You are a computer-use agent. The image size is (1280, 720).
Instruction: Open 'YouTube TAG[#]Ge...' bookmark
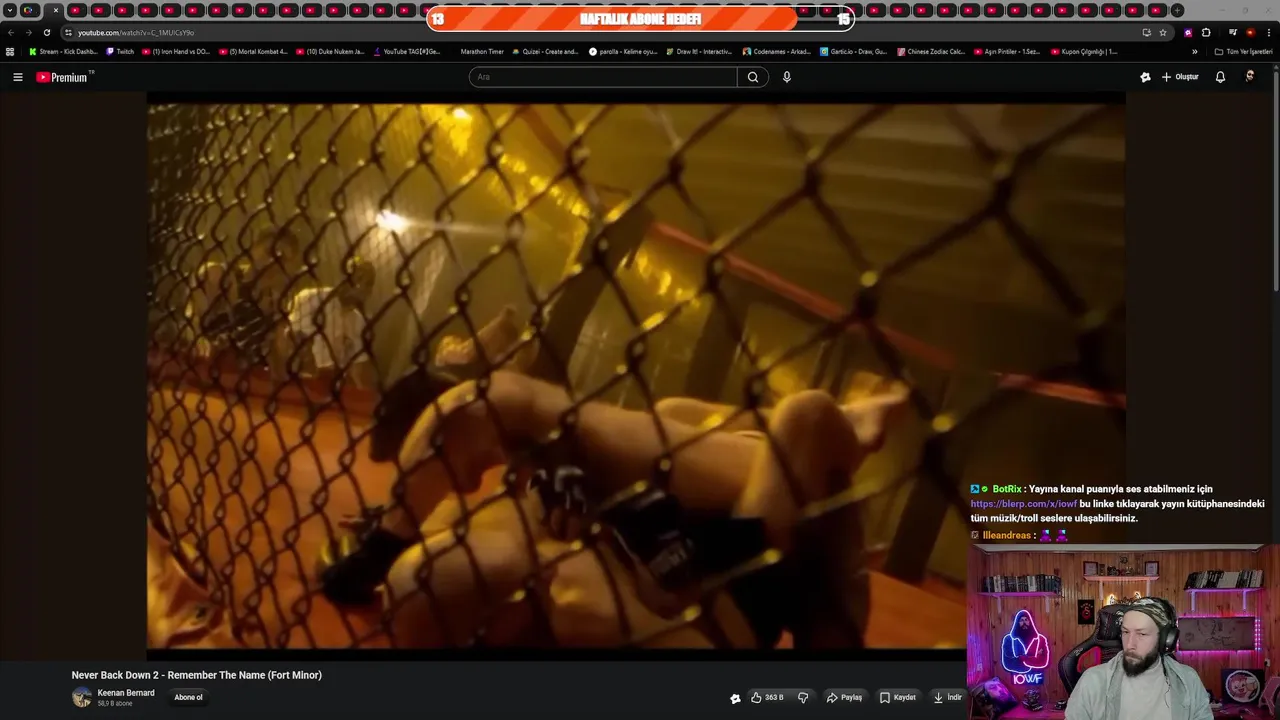(x=407, y=51)
